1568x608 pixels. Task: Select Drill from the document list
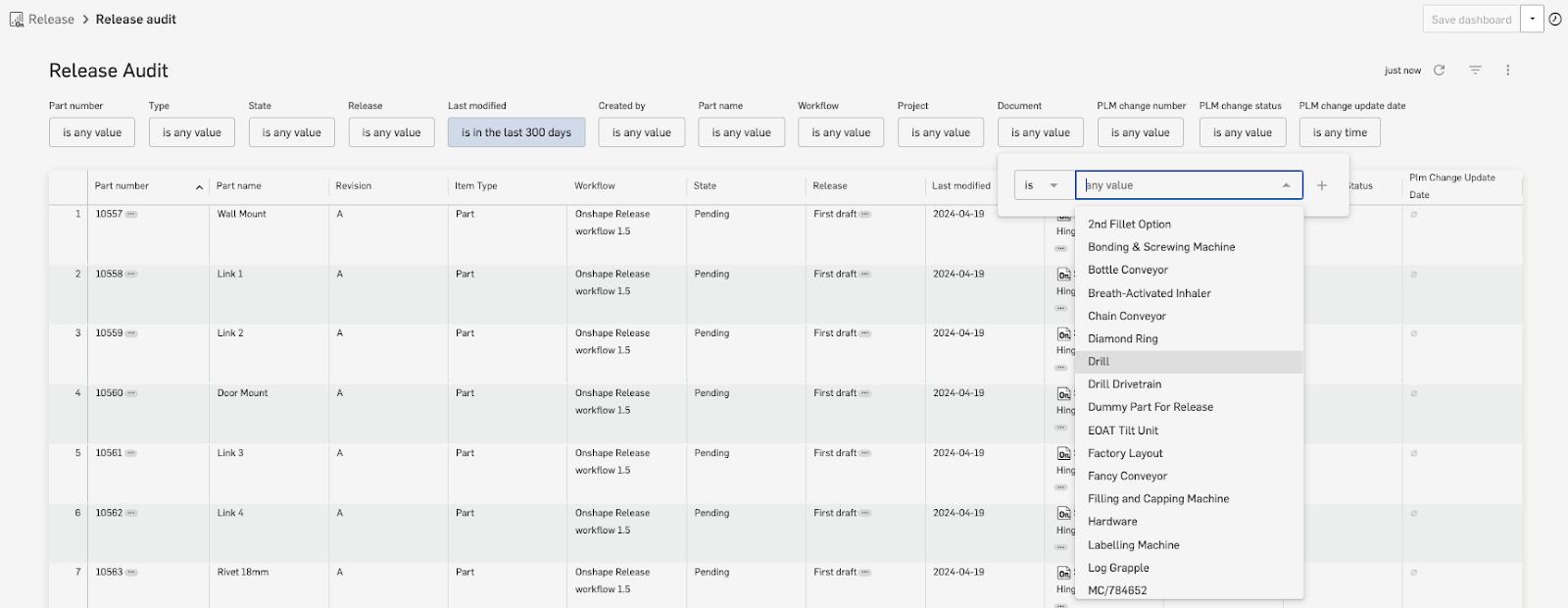point(1099,362)
